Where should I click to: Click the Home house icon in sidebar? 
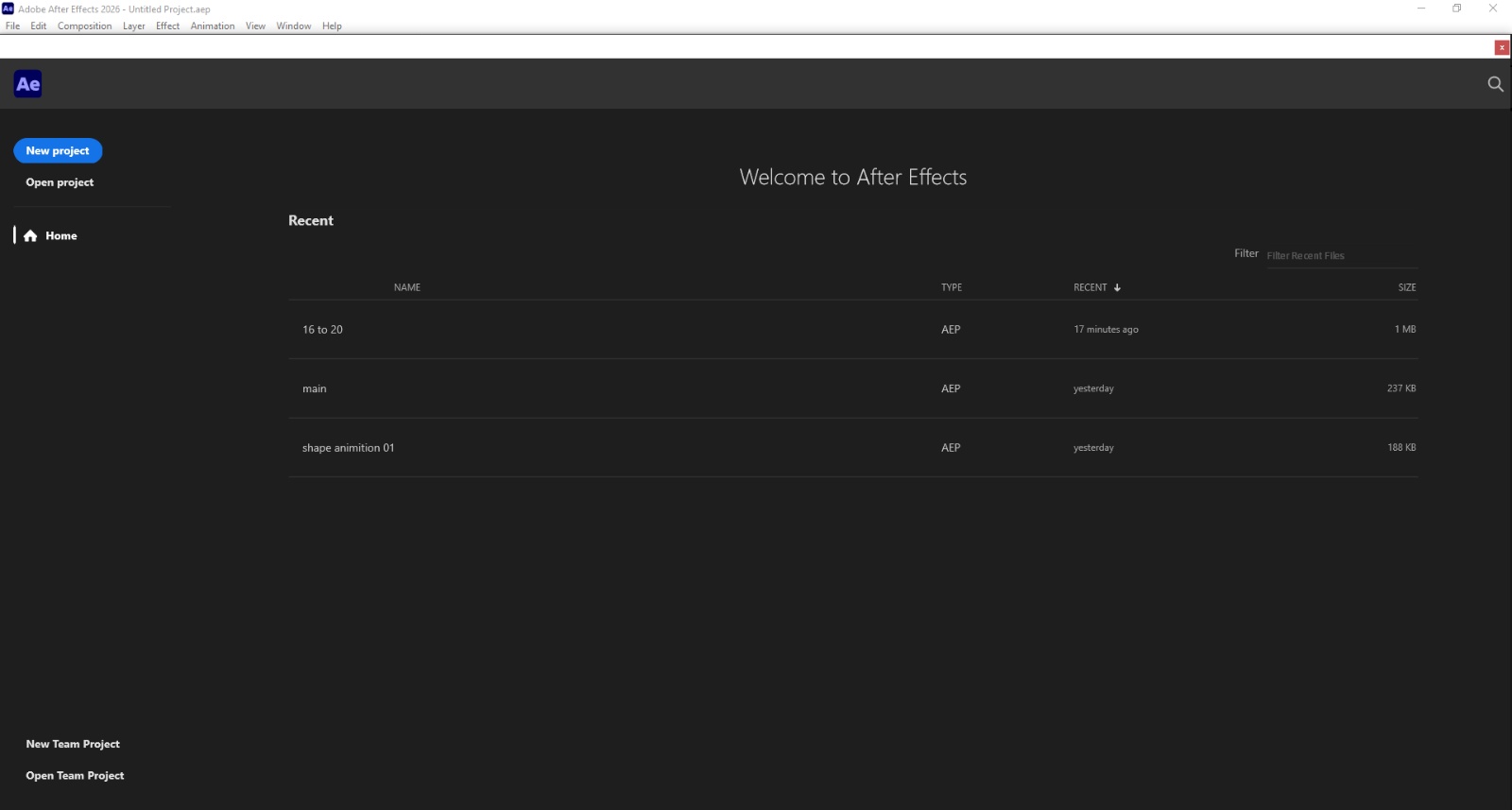point(30,236)
